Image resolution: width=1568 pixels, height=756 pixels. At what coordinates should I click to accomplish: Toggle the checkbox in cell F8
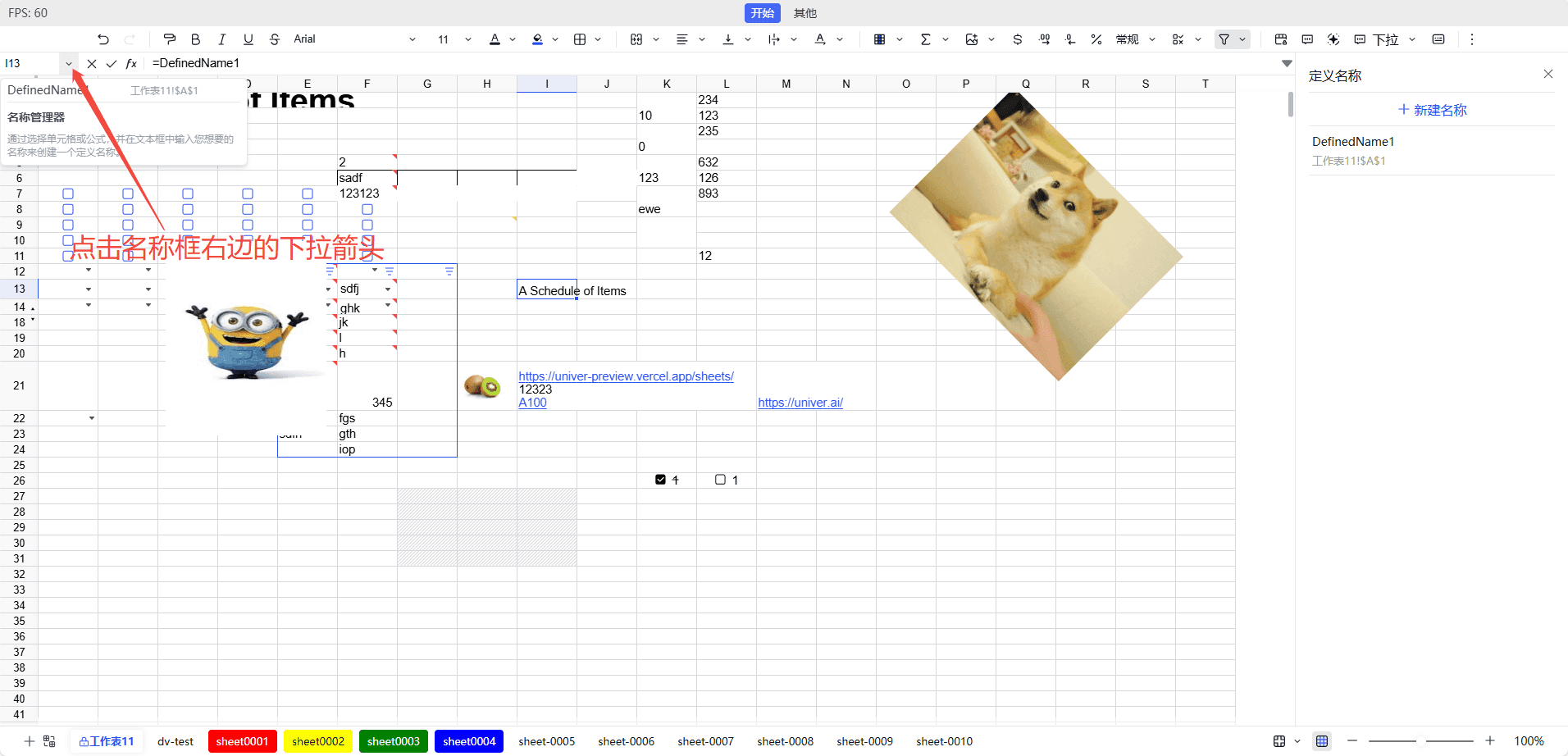pyautogui.click(x=367, y=210)
